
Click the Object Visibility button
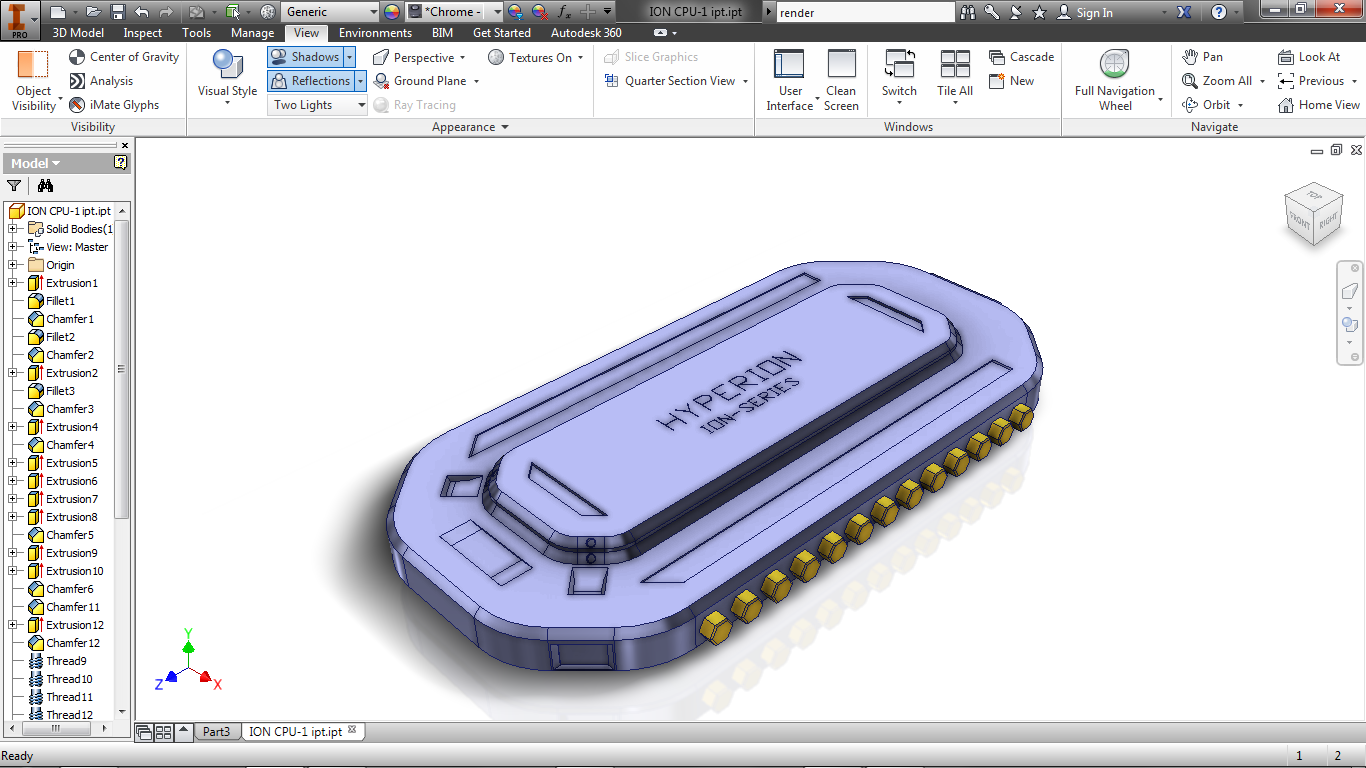[x=34, y=80]
